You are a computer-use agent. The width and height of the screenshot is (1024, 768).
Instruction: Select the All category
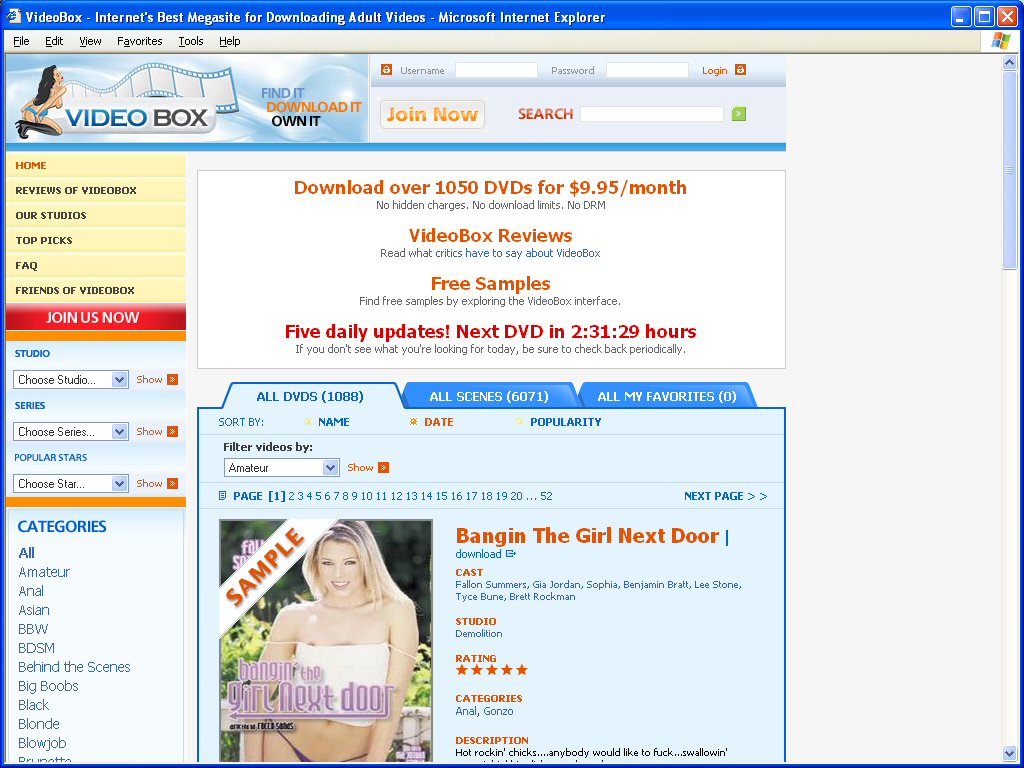tap(26, 553)
